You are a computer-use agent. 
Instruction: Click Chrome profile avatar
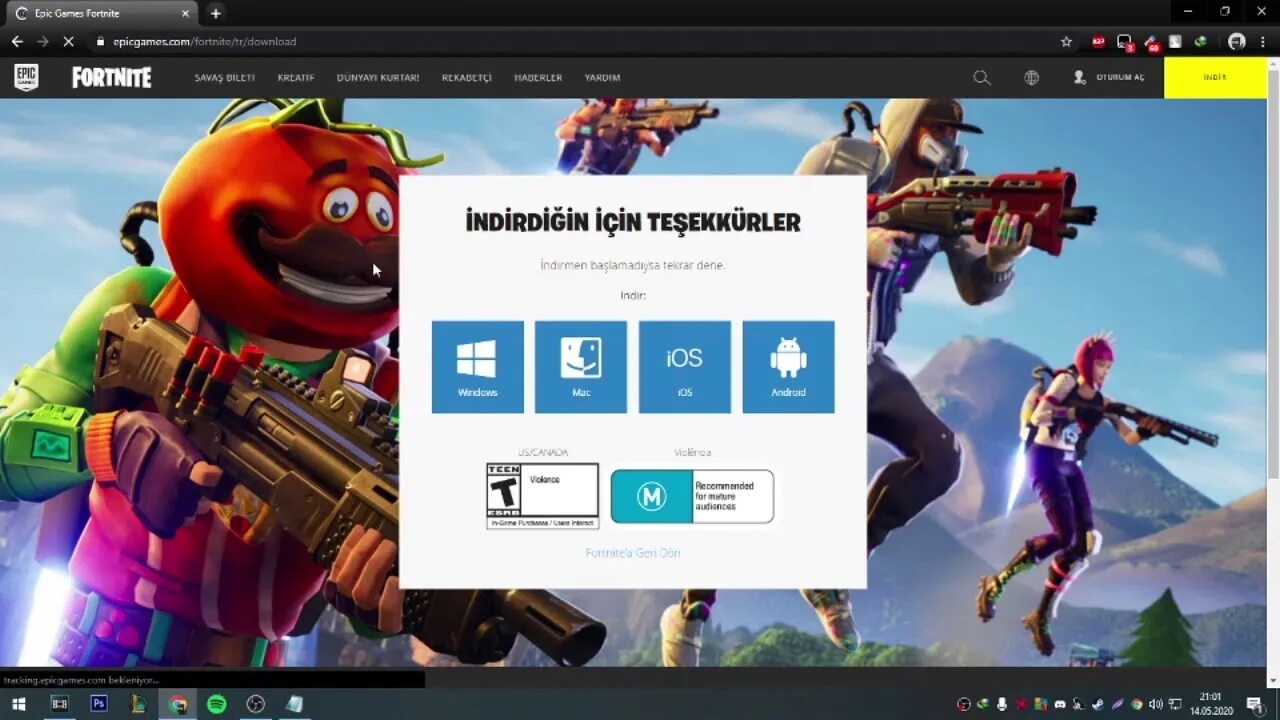coord(1237,41)
